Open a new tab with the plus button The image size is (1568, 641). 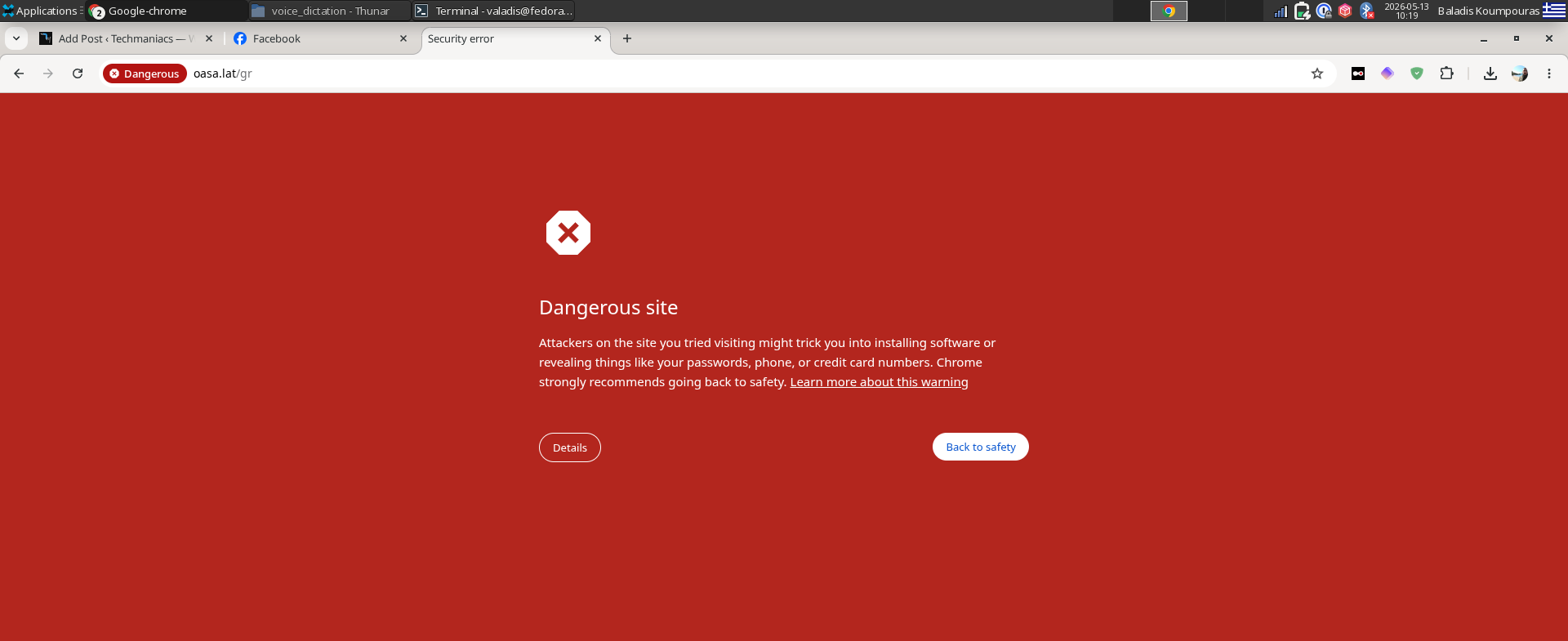pos(627,38)
